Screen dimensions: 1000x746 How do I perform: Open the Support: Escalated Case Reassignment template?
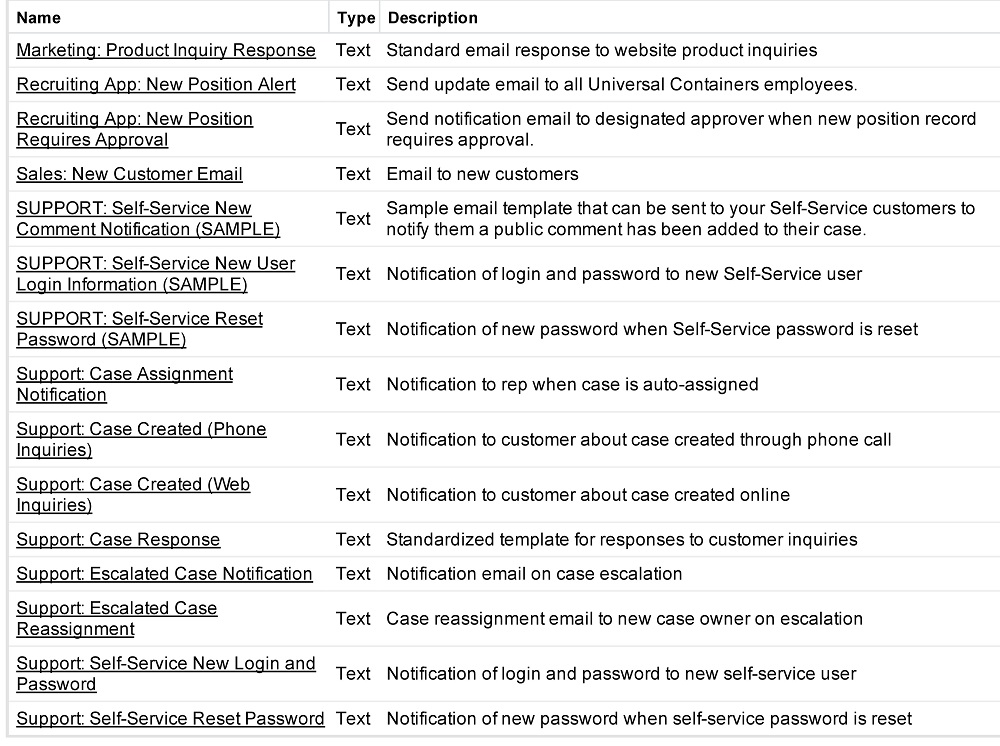117,618
